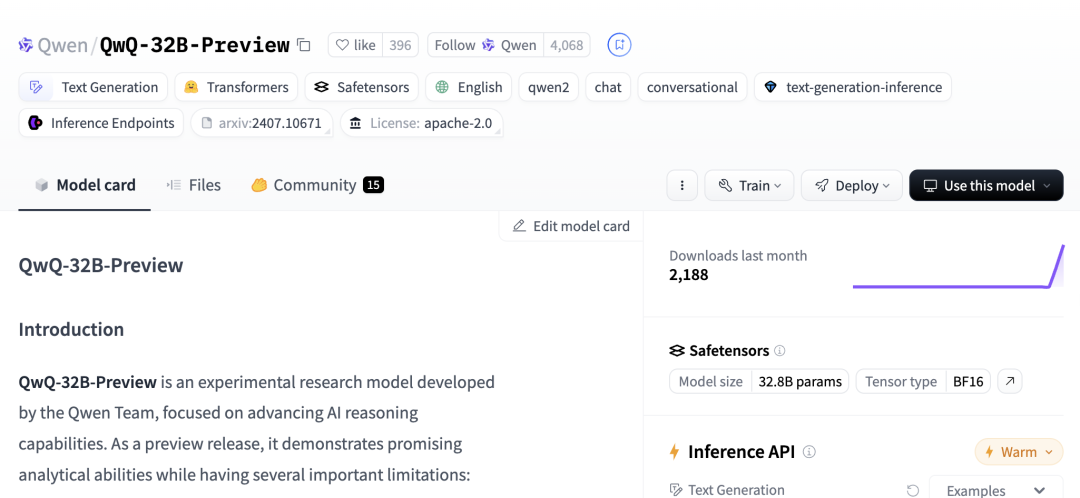
Task: Click the QwQ-32B-Preview title text
Action: click(x=195, y=45)
